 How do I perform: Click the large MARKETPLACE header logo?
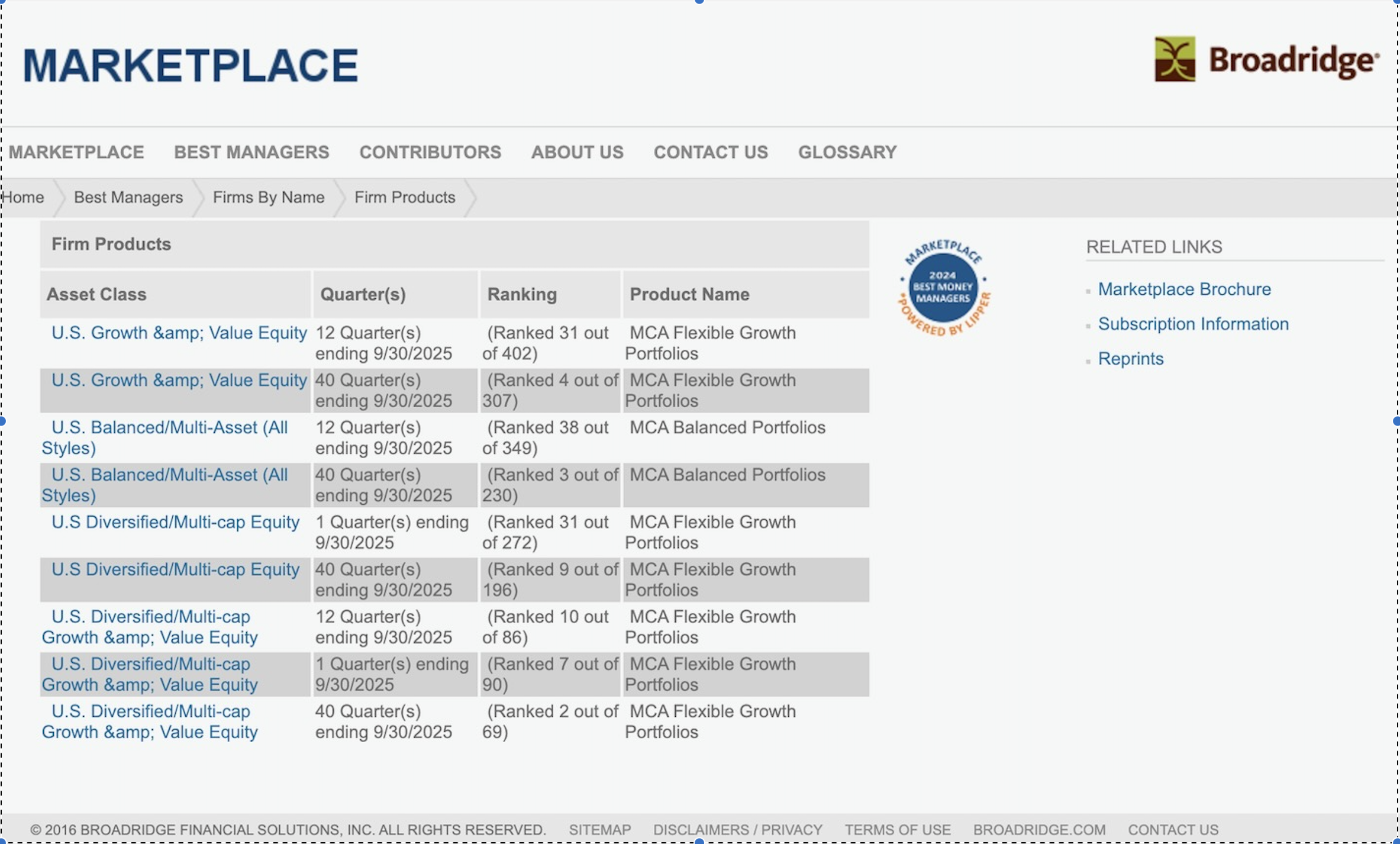[191, 65]
